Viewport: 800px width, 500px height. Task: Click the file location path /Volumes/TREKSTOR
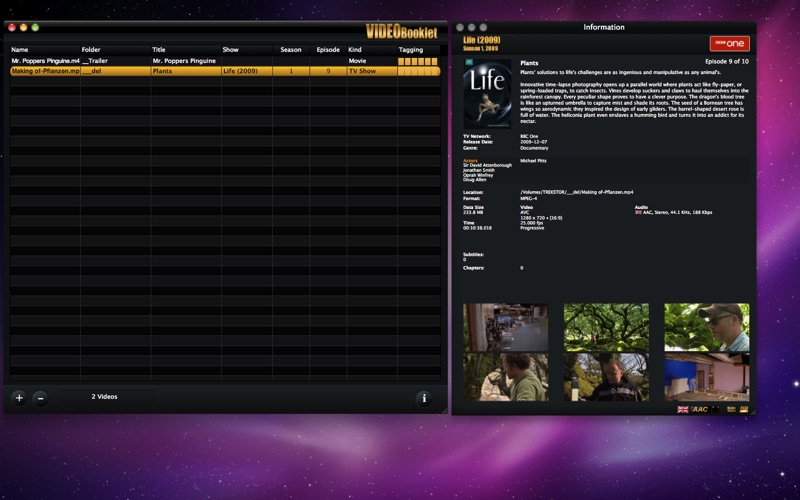coord(577,192)
